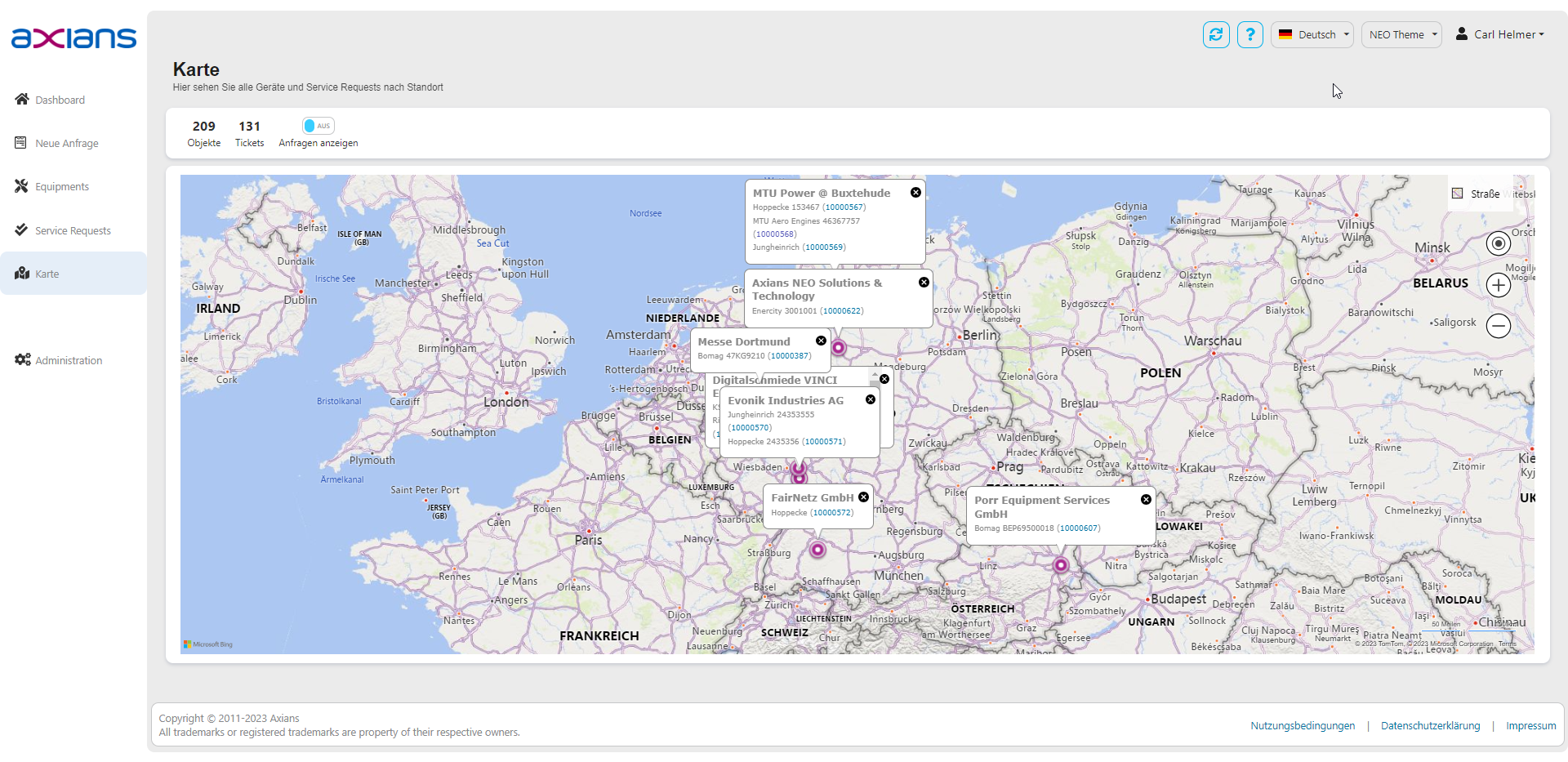Toggle the Anfragen anzeigen switch

coord(318,126)
